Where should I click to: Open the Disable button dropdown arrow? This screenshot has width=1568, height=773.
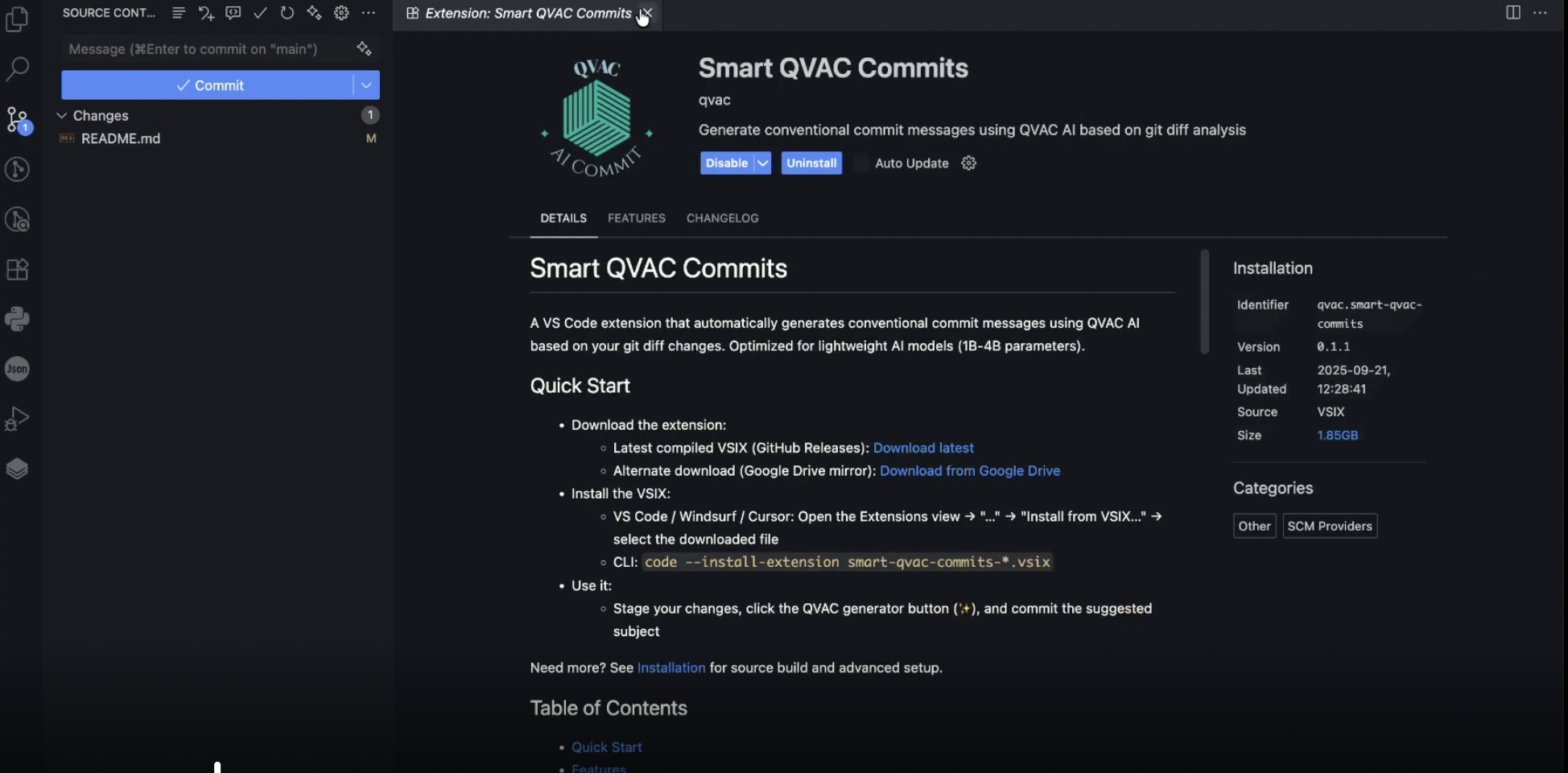click(762, 163)
